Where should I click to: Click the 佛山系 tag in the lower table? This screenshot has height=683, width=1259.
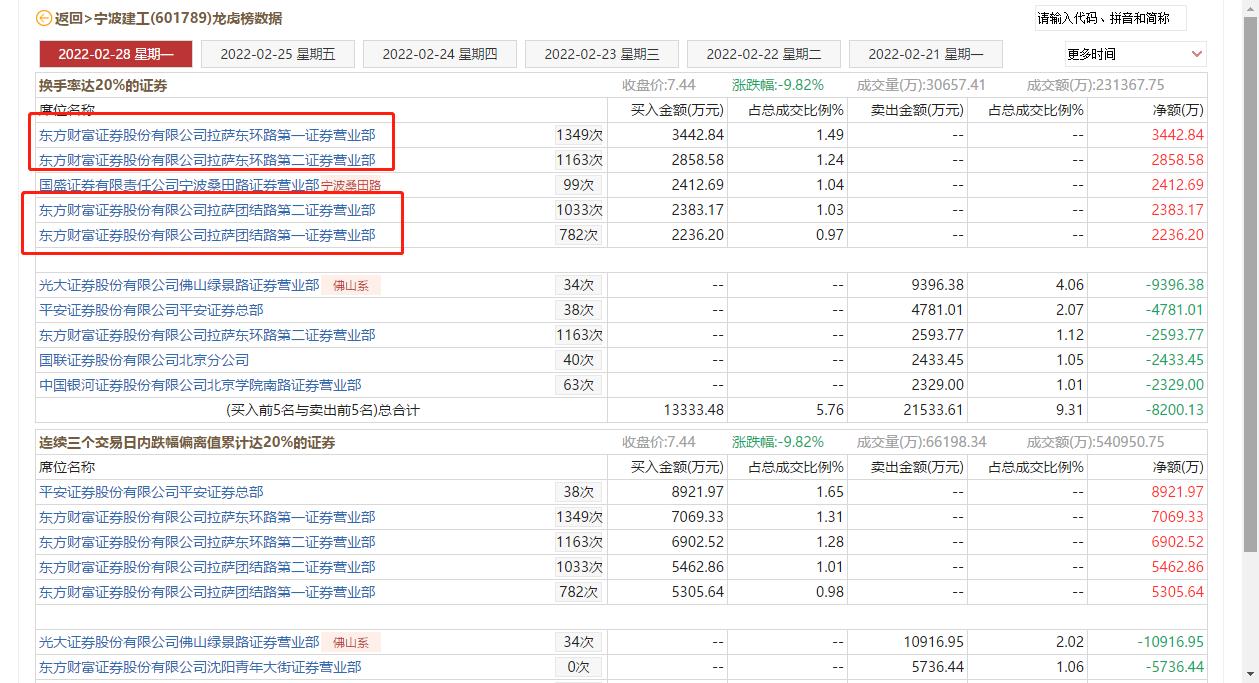350,640
